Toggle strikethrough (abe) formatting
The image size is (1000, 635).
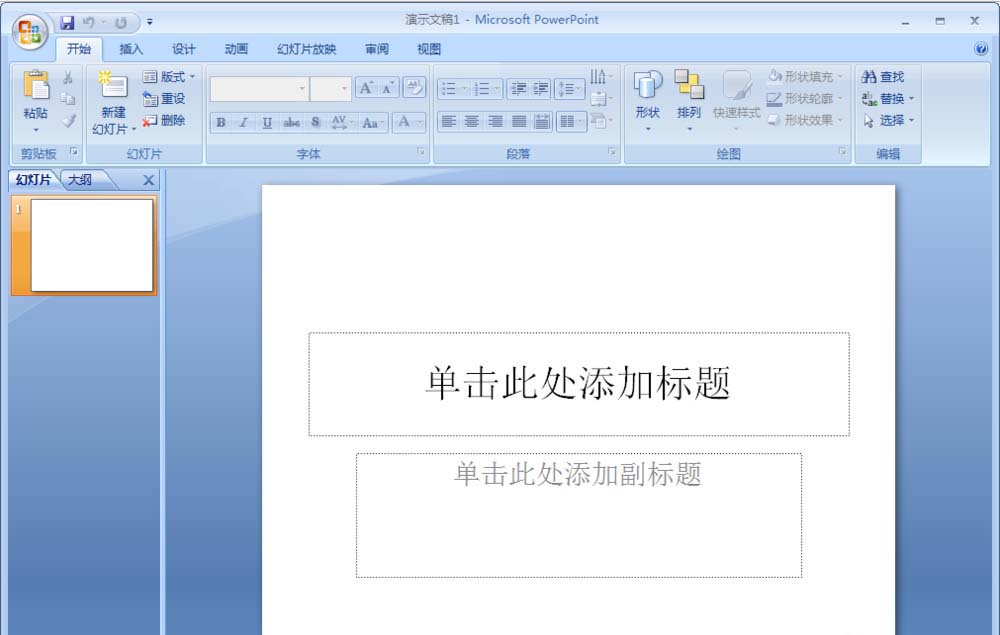pyautogui.click(x=291, y=122)
